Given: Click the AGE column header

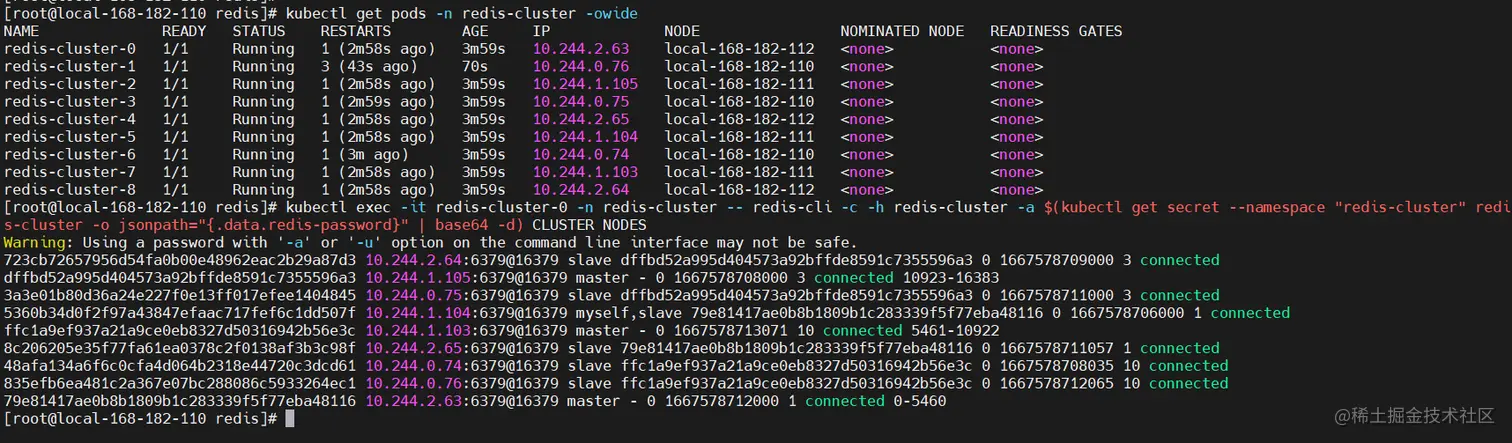Looking at the screenshot, I should [475, 31].
